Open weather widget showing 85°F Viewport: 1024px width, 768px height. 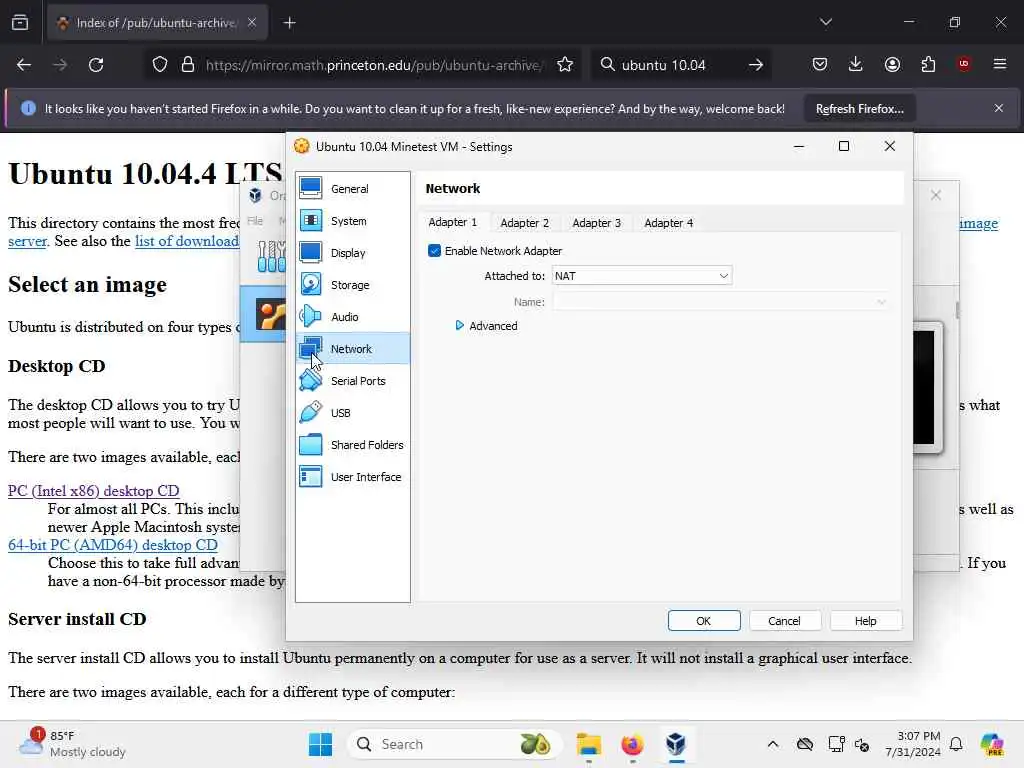[72, 744]
